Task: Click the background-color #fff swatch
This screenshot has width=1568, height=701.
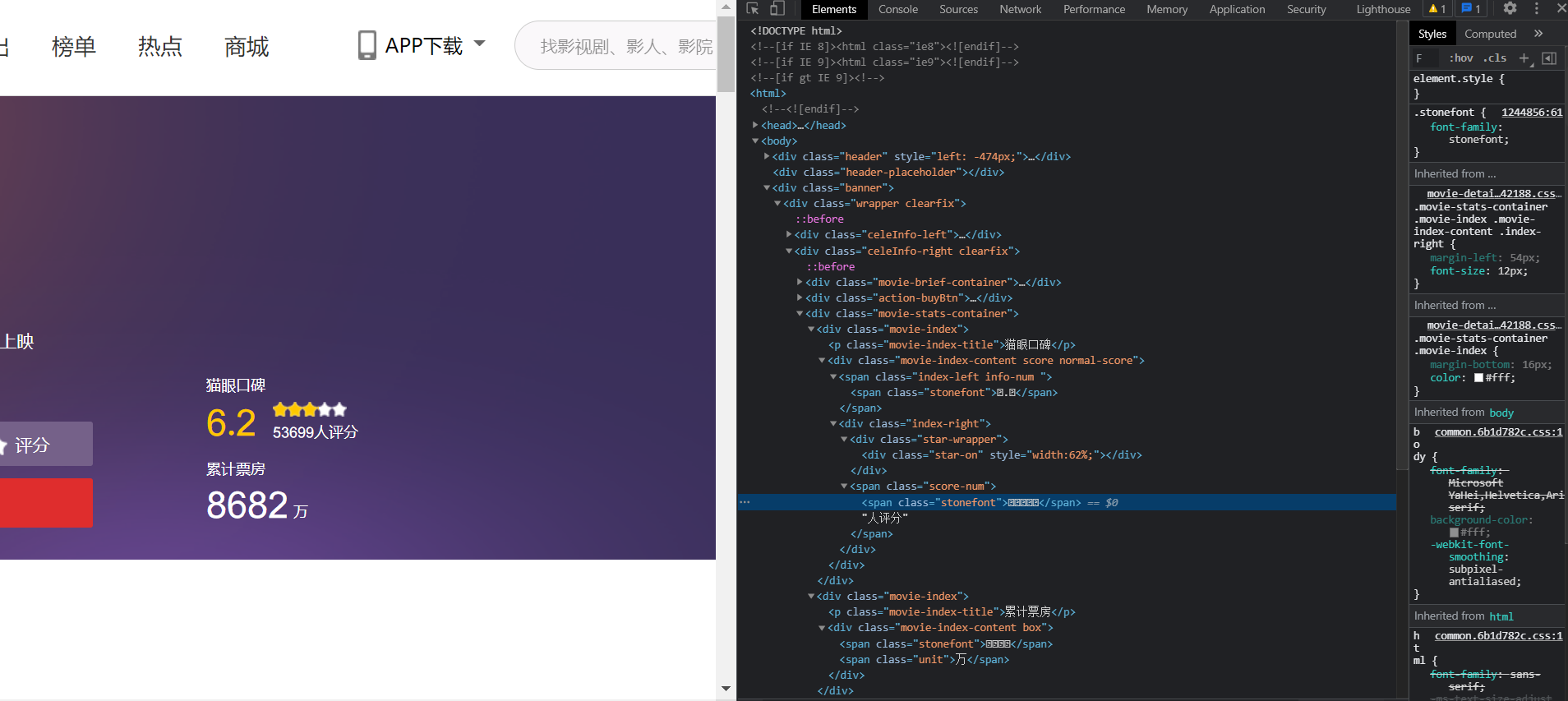Action: (x=1455, y=533)
